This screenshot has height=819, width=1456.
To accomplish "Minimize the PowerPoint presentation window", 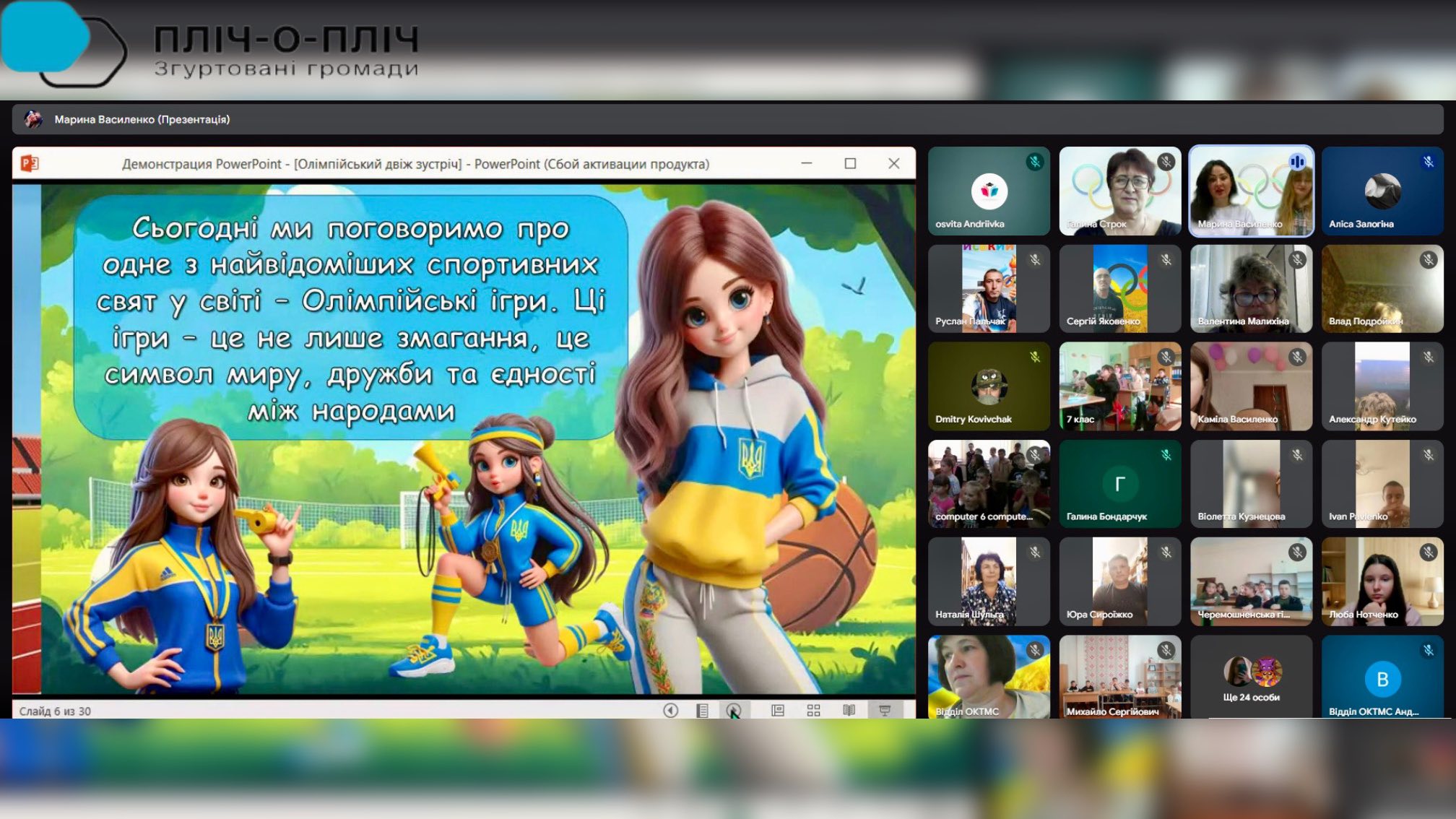I will pyautogui.click(x=807, y=164).
